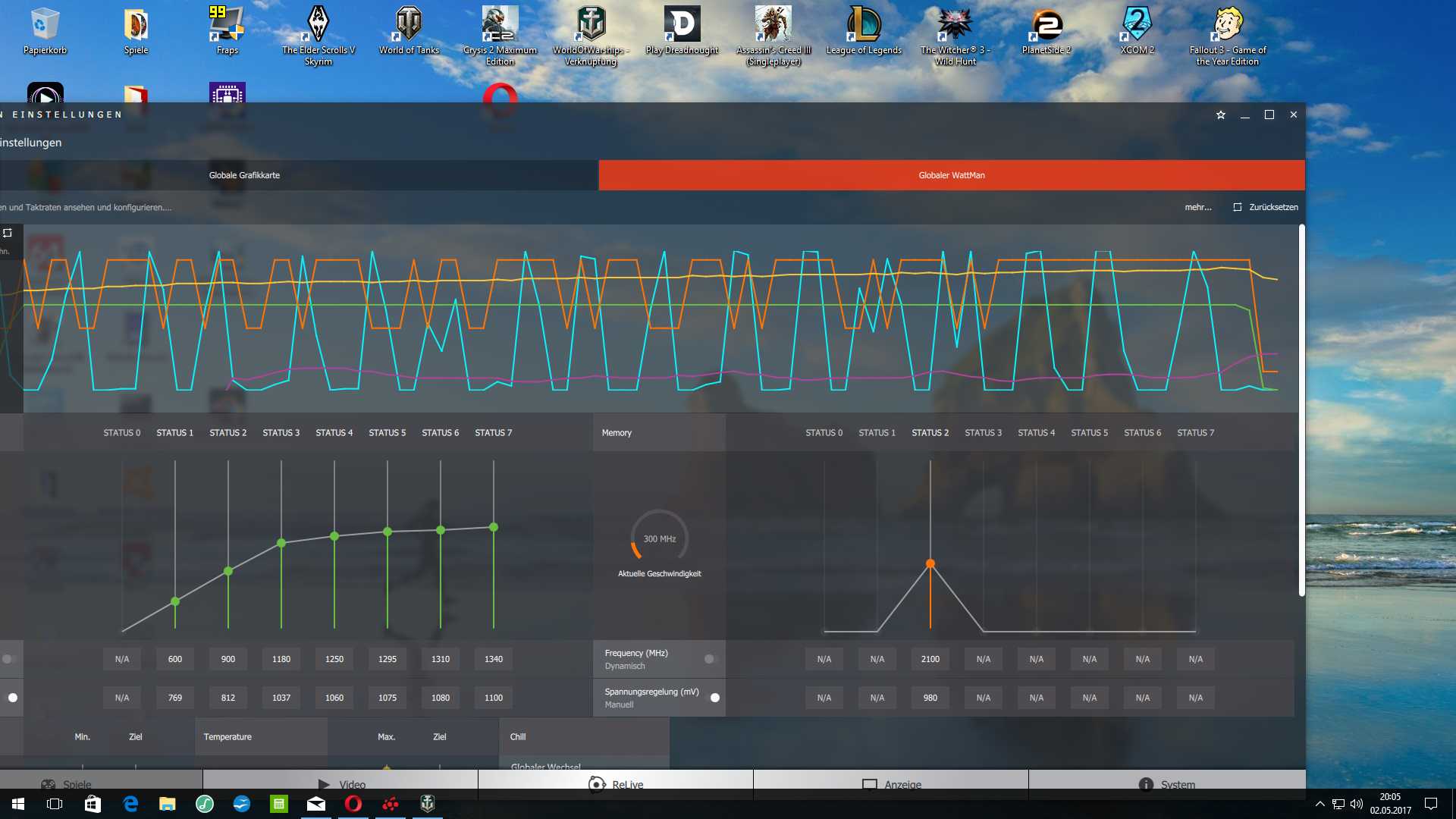The height and width of the screenshot is (819, 1456).
Task: Toggle memory Frequency (MHz) Dynamisch switch
Action: [711, 659]
